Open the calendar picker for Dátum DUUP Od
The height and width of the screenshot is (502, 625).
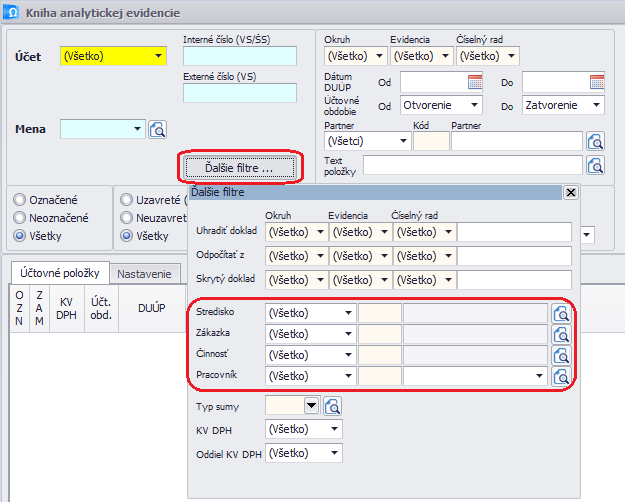coord(475,82)
